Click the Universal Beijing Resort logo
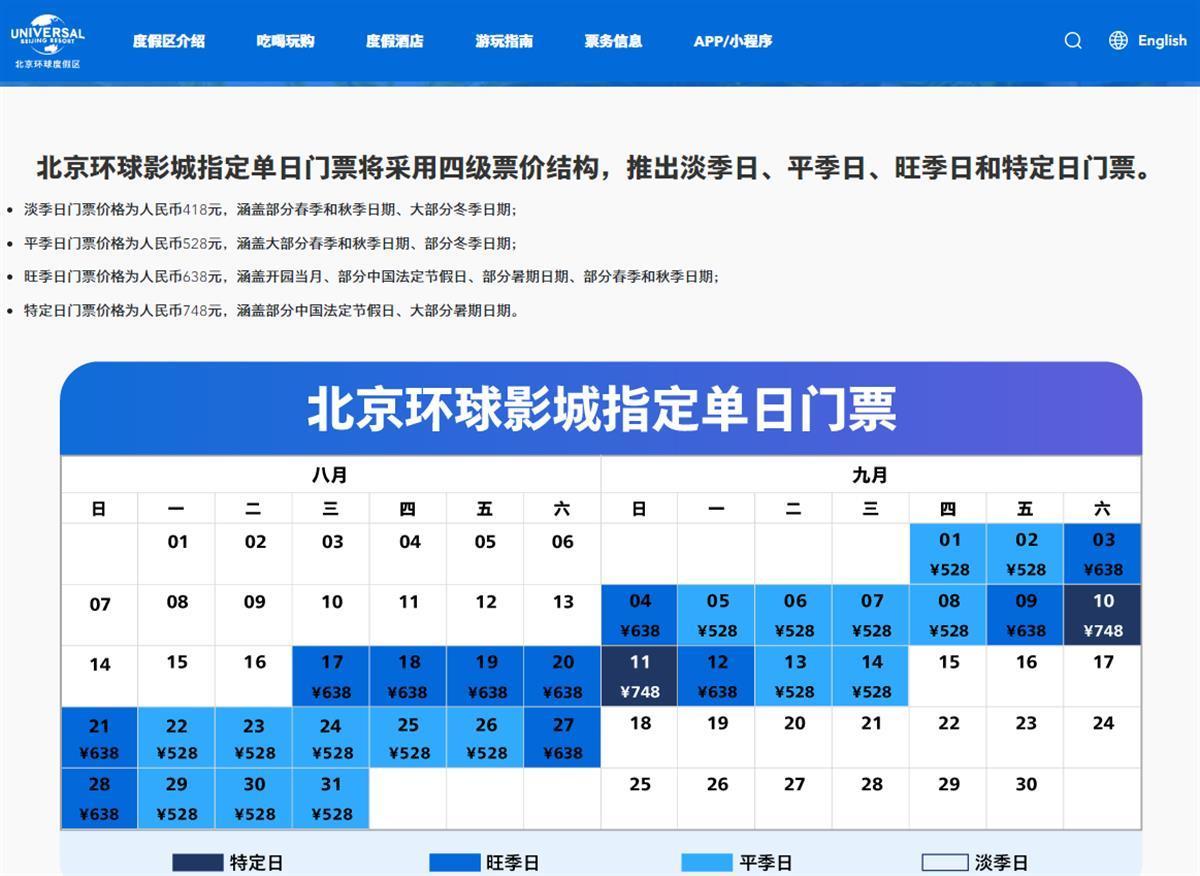The height and width of the screenshot is (876, 1200). click(47, 41)
